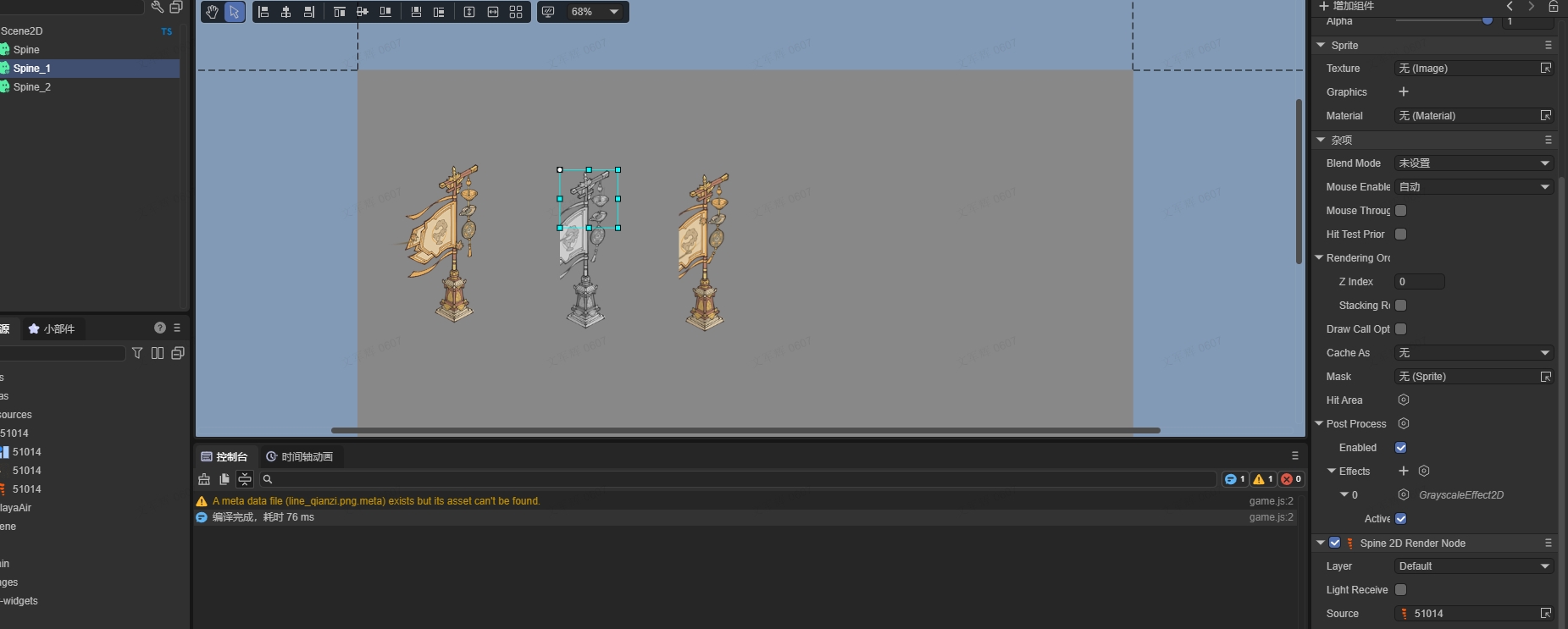The image size is (1568, 629).
Task: Click the align top edges icon
Action: click(x=339, y=12)
